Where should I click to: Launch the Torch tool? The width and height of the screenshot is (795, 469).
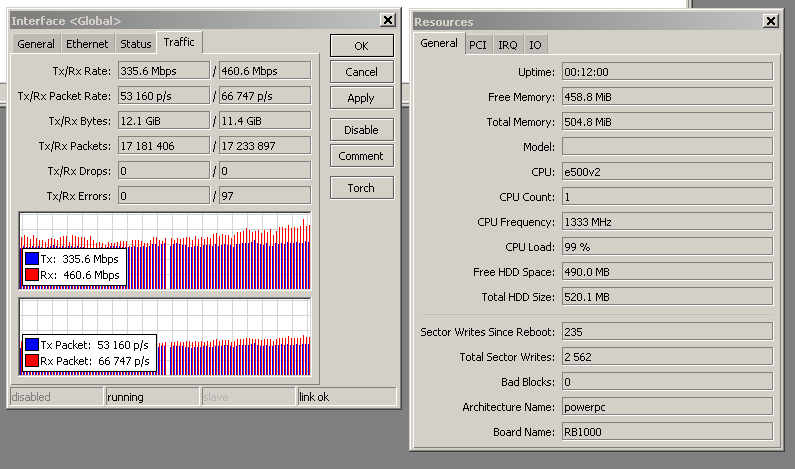tap(361, 188)
